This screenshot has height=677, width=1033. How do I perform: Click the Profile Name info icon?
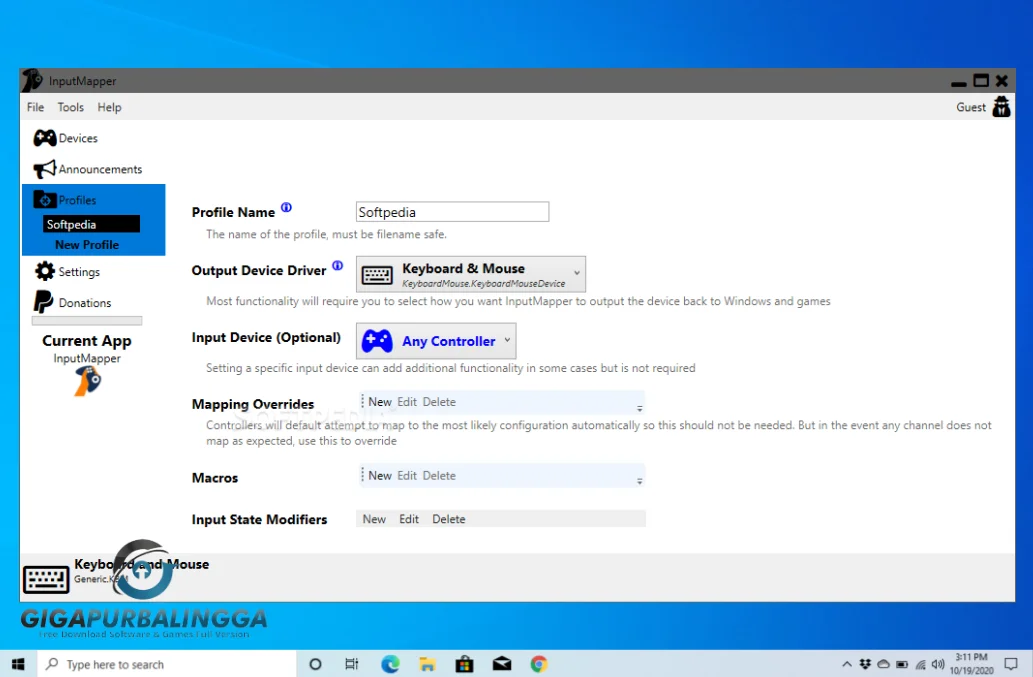287,206
